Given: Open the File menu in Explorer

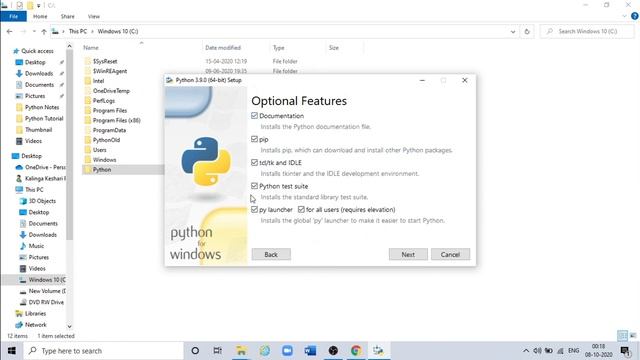Looking at the screenshot, I should point(13,16).
